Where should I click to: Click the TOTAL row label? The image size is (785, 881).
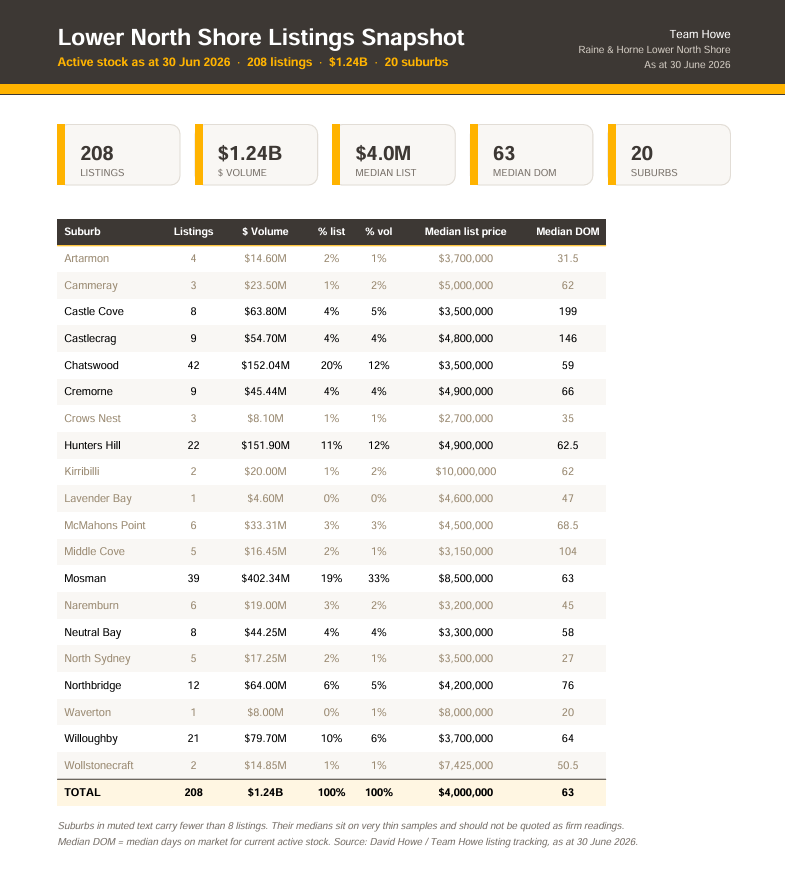click(82, 792)
